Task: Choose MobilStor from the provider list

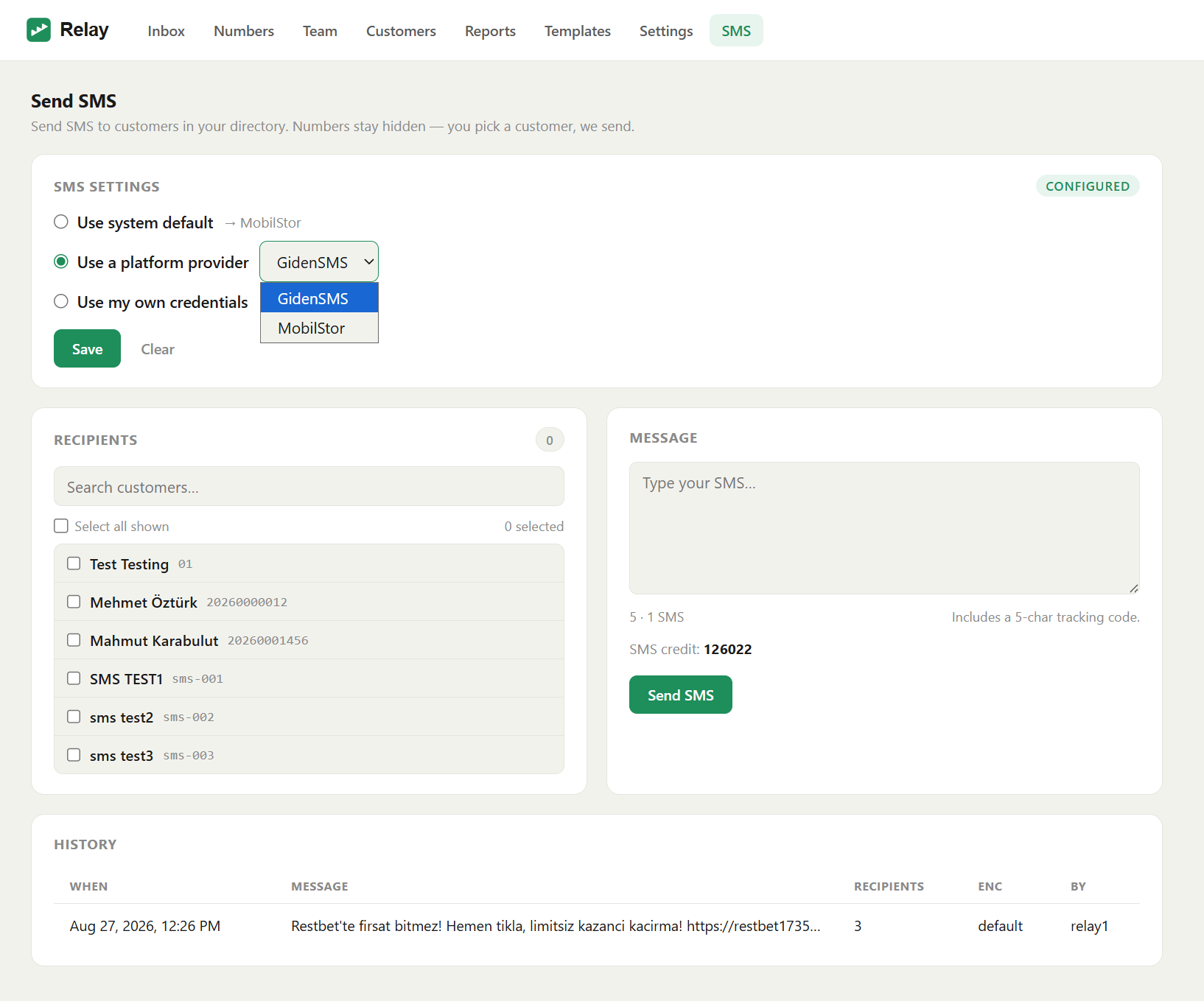Action: pyautogui.click(x=319, y=328)
